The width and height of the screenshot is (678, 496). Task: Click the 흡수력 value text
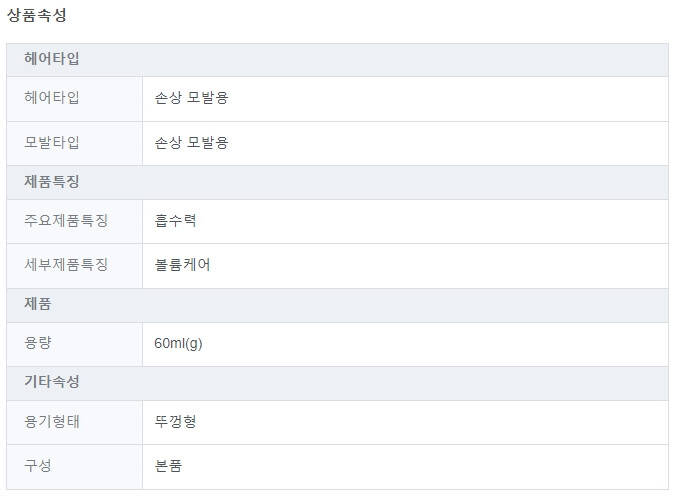coord(175,220)
